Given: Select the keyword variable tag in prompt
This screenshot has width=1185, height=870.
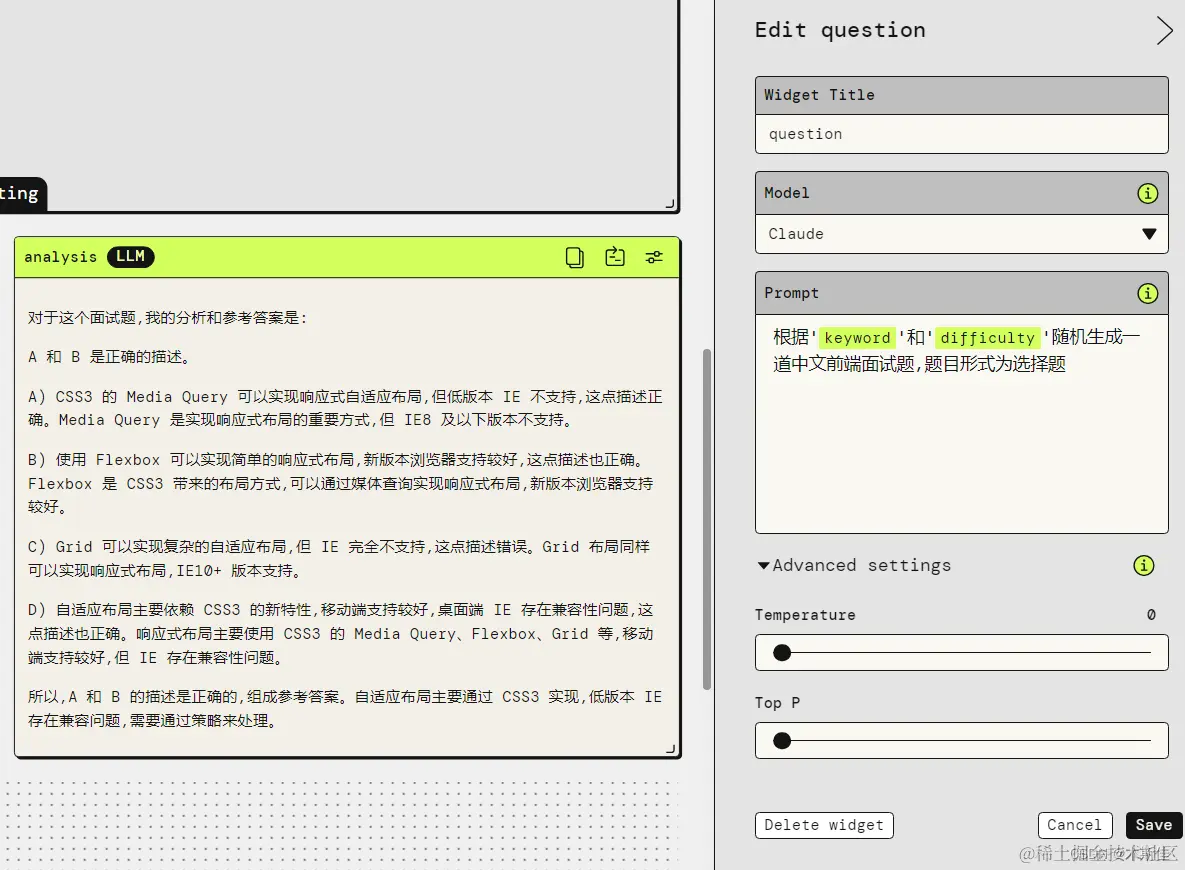Looking at the screenshot, I should coord(857,338).
